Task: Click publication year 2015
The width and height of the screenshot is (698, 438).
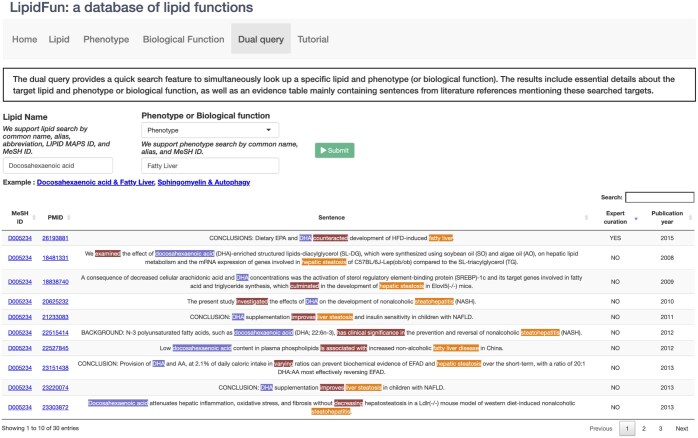Action: coord(667,238)
